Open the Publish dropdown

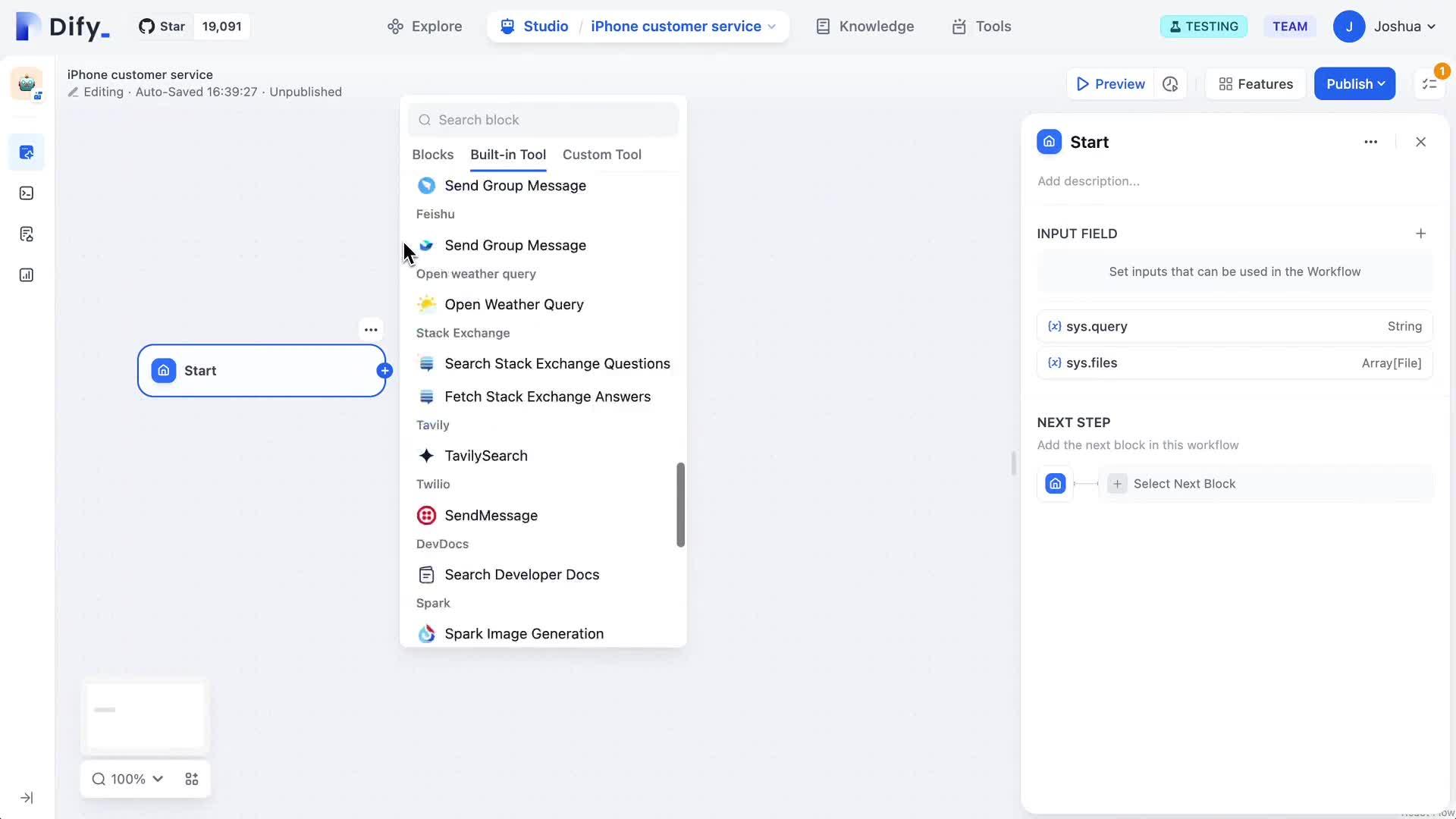(x=1354, y=84)
